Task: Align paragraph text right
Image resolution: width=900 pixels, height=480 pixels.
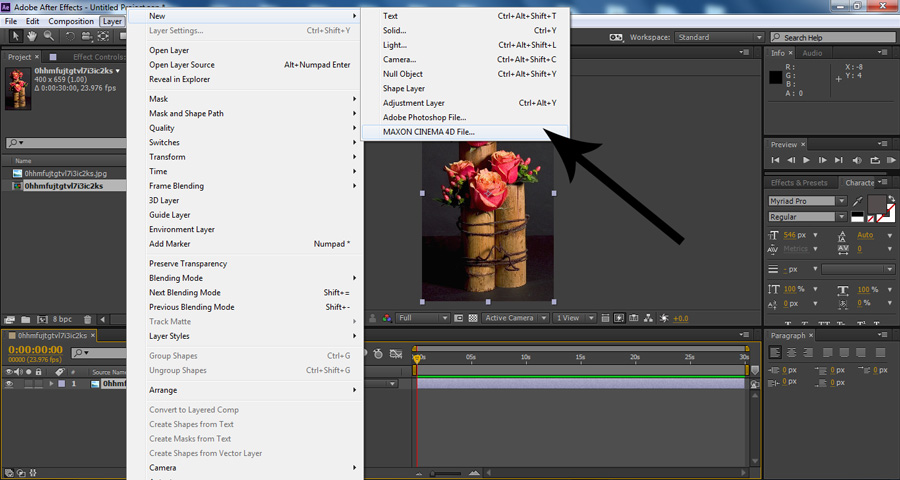Action: (x=808, y=353)
